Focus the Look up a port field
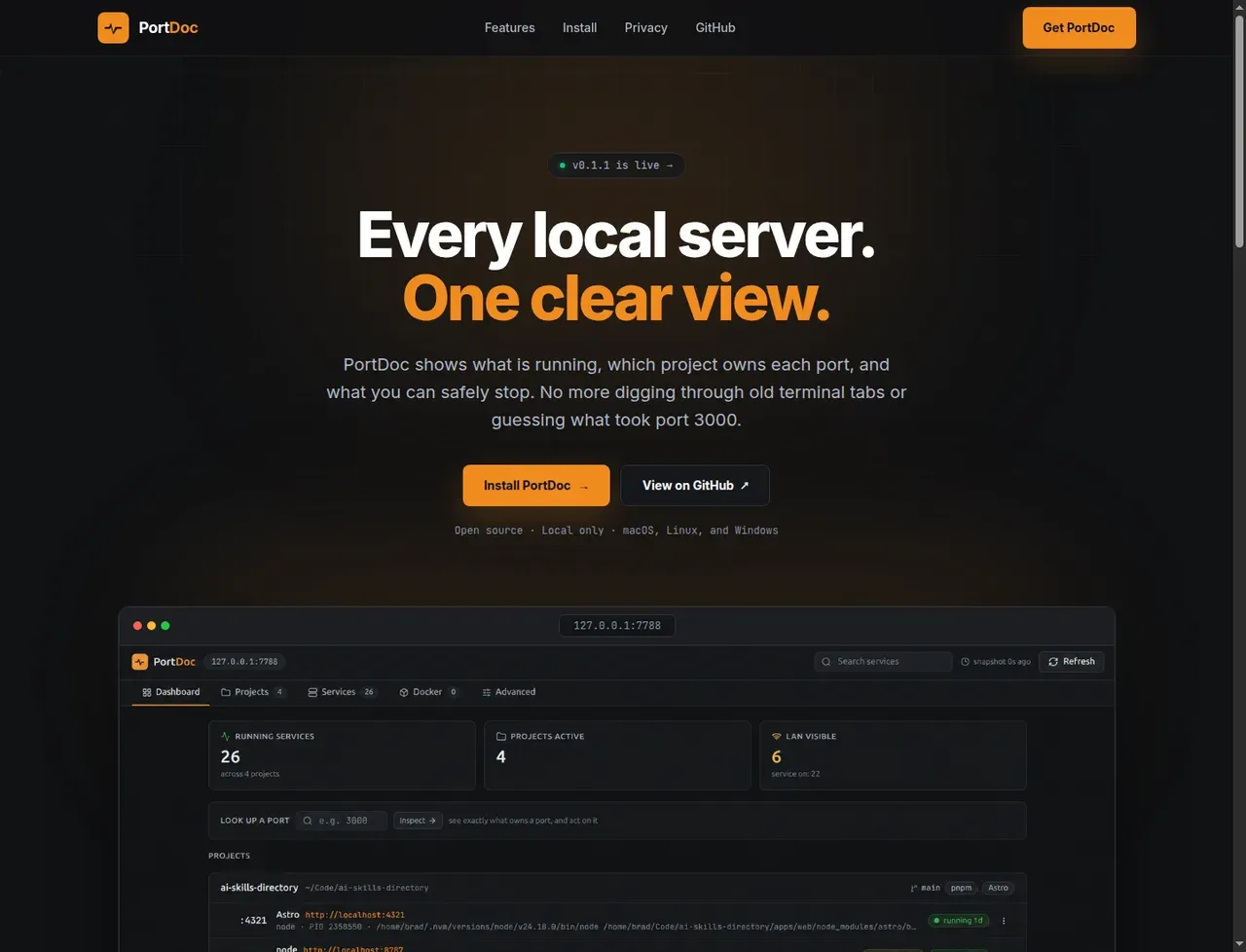Viewport: 1246px width, 952px height. (342, 821)
